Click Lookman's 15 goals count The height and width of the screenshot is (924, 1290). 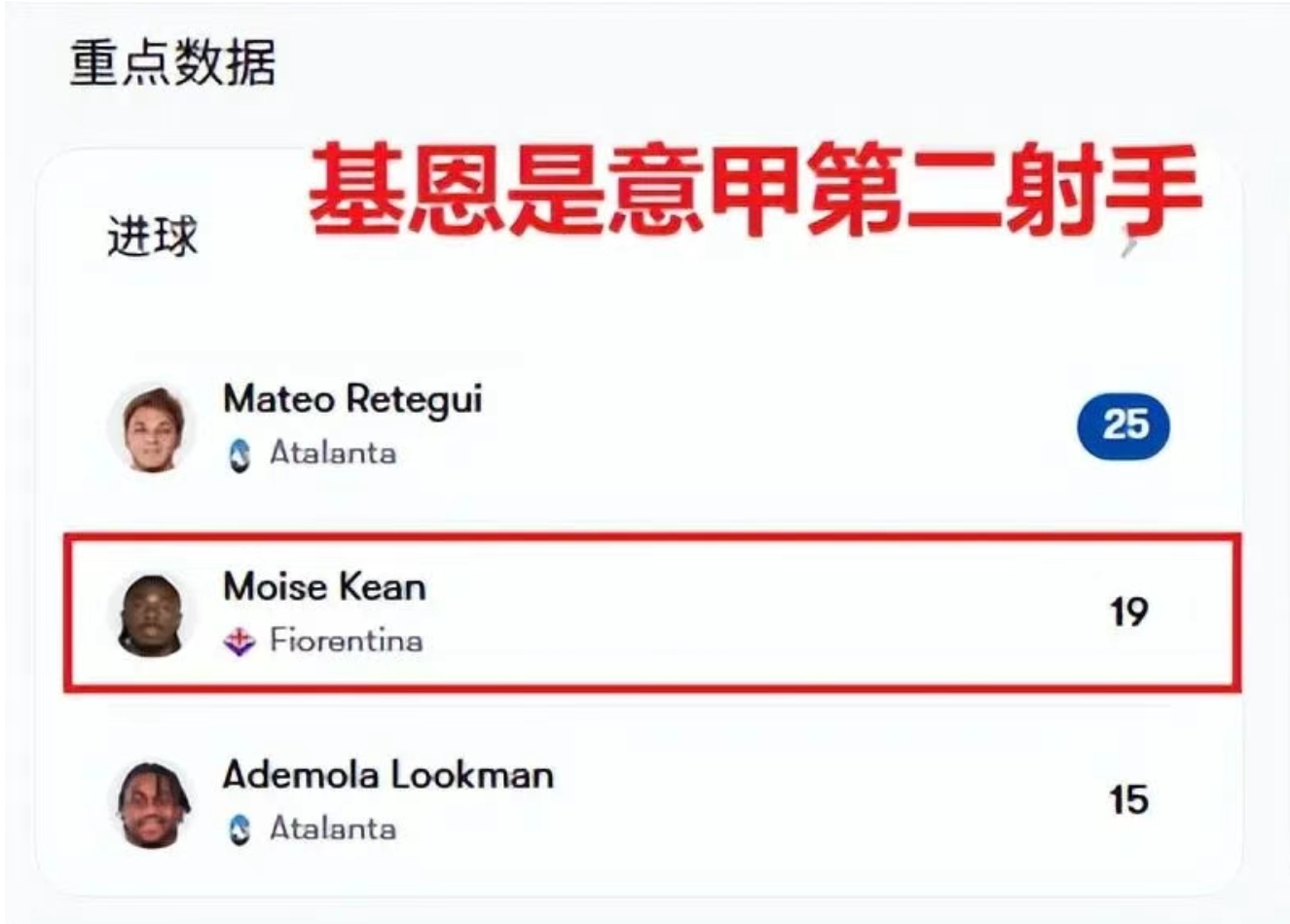pyautogui.click(x=1128, y=800)
